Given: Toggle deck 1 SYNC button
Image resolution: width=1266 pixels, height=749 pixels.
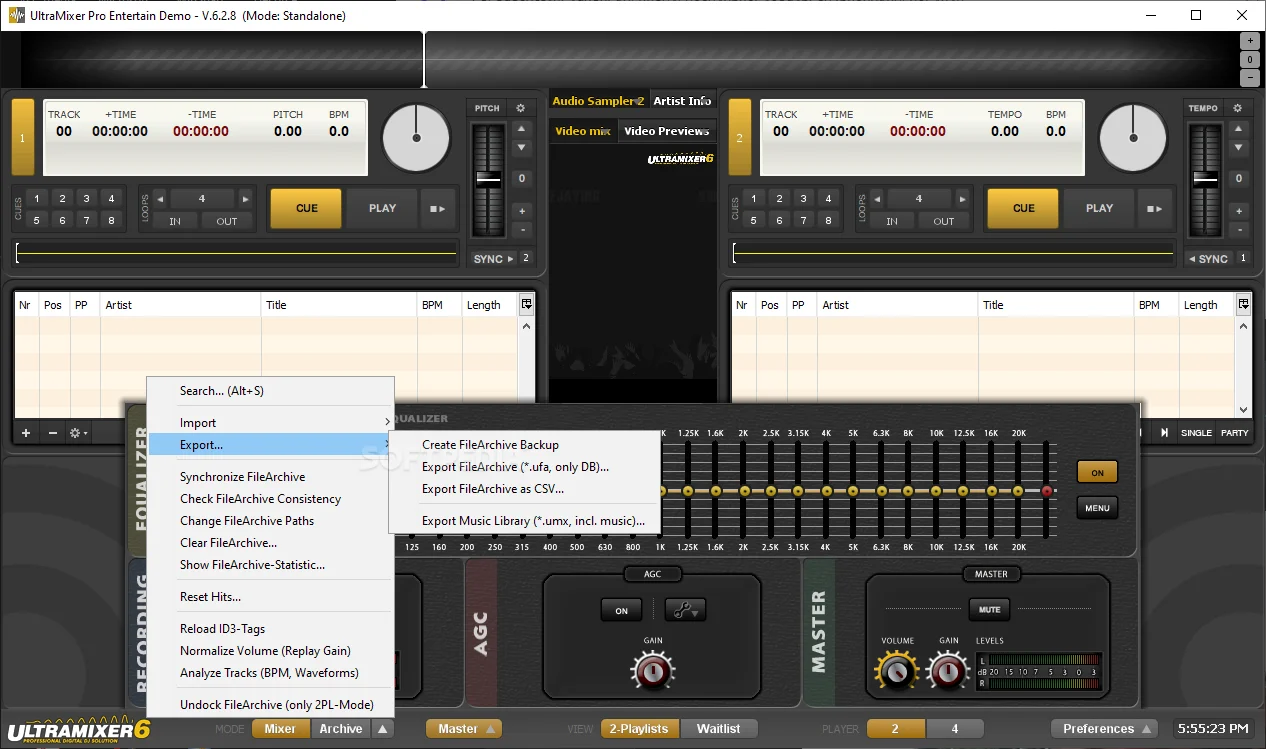Looking at the screenshot, I should click(x=493, y=259).
